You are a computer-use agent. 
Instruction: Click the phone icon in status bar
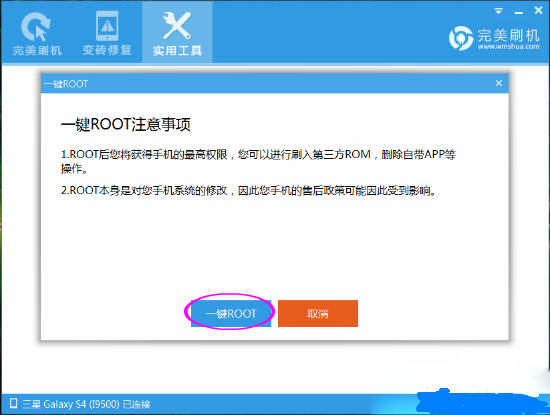[x=13, y=403]
